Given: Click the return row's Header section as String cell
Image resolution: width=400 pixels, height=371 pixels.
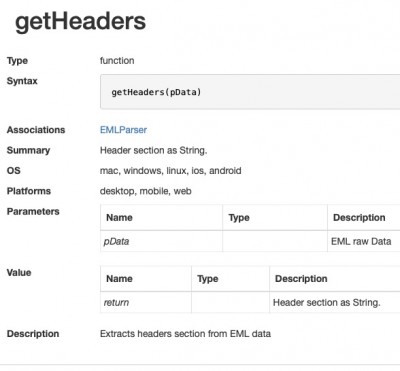Looking at the screenshot, I should coord(335,302).
